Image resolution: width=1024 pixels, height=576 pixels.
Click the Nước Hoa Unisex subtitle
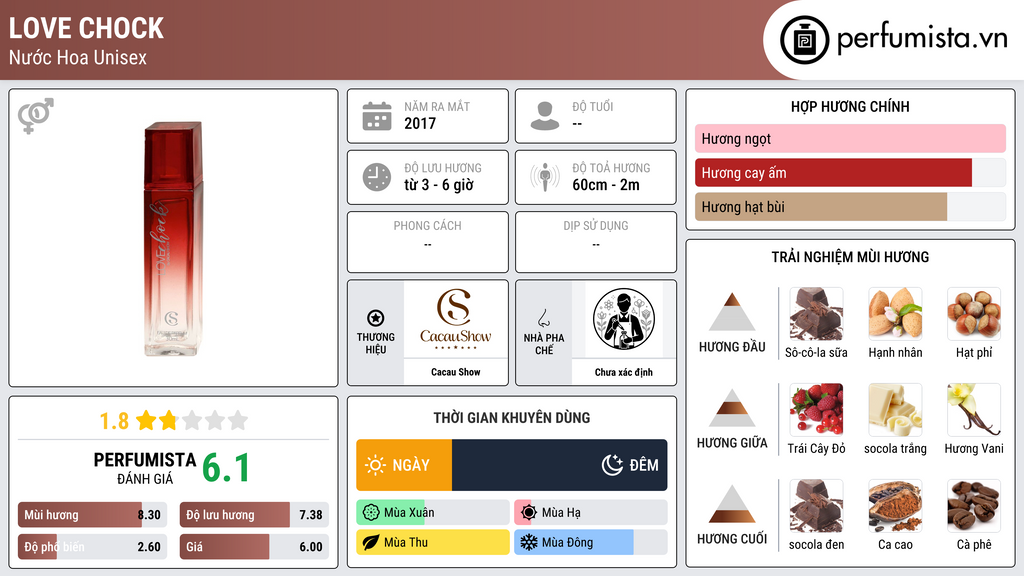(x=78, y=58)
